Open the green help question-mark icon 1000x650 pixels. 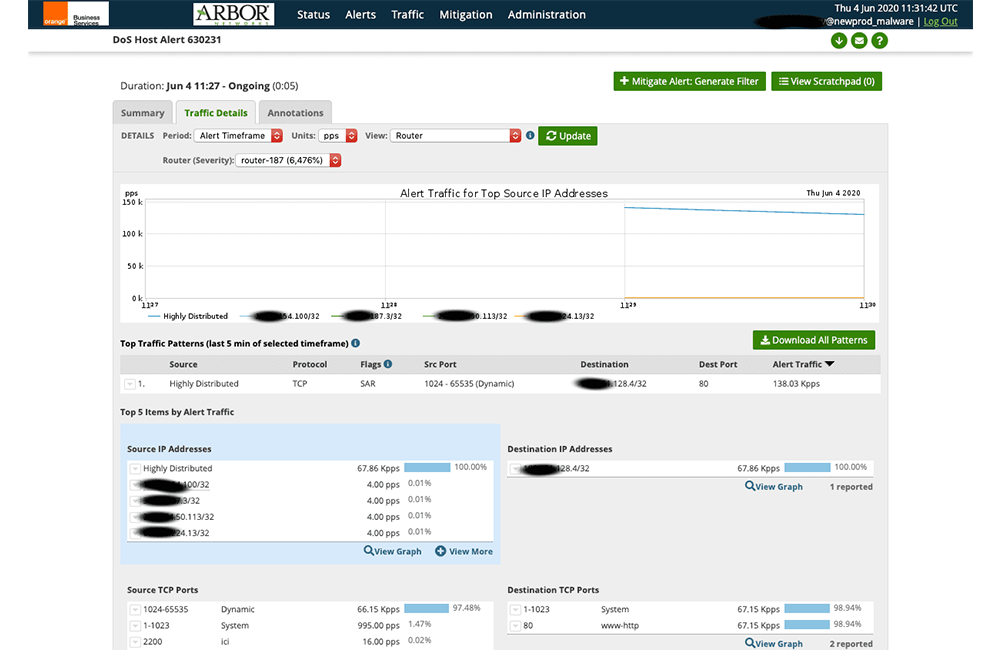click(x=879, y=41)
